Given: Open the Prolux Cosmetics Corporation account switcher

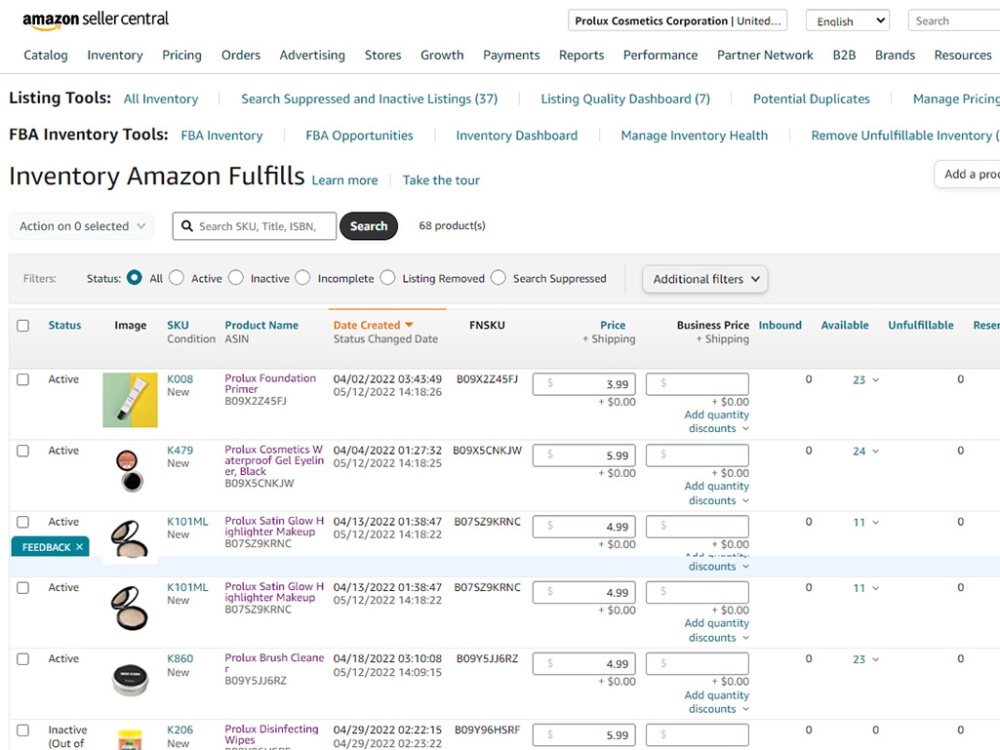Looking at the screenshot, I should tap(677, 20).
